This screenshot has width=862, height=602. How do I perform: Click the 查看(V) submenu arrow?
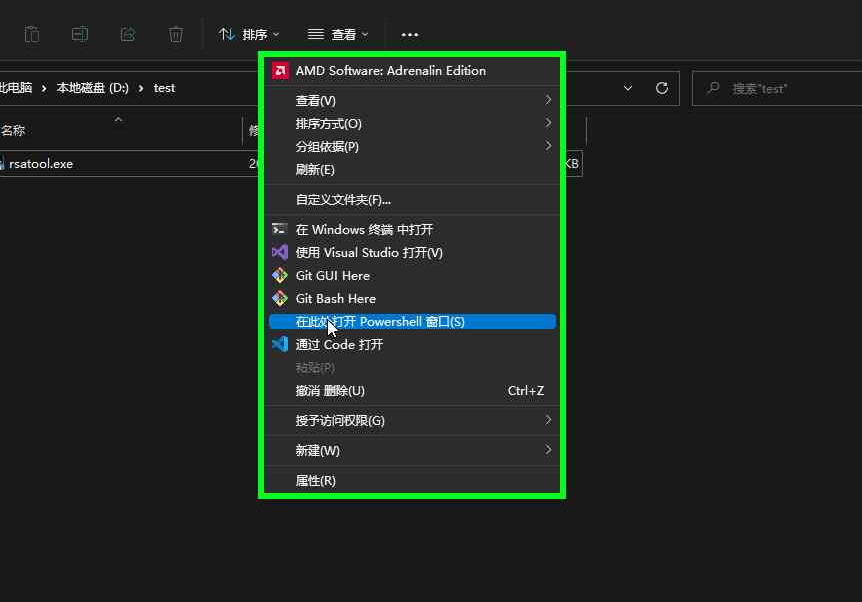[548, 100]
